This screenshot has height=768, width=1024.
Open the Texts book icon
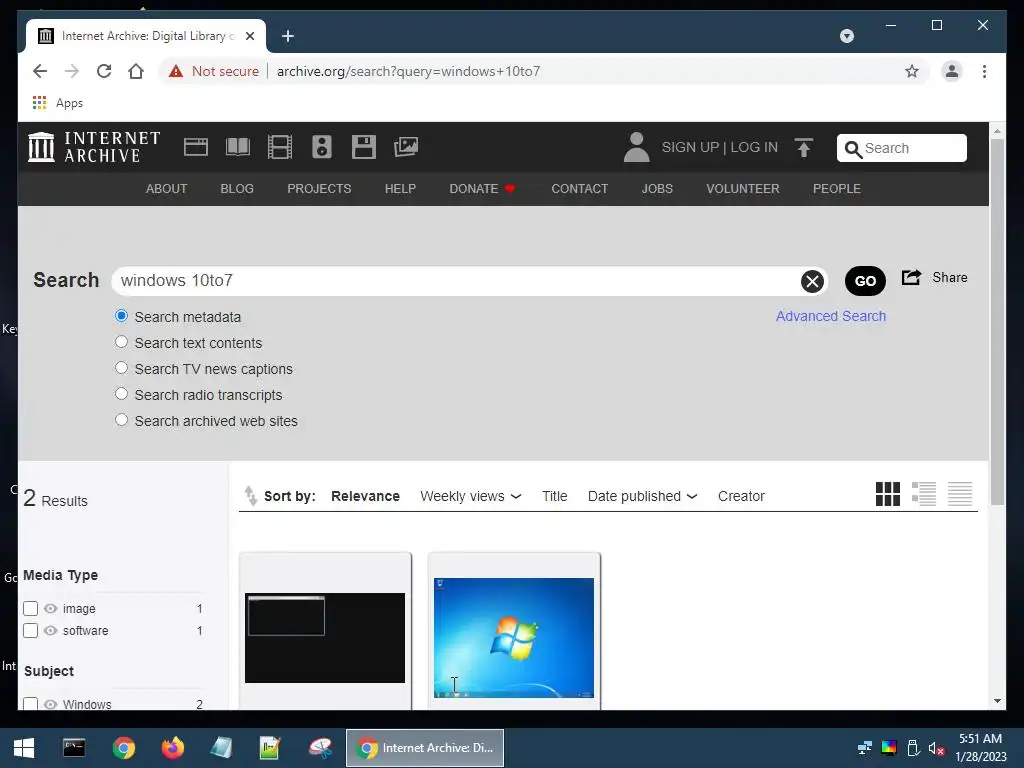[x=238, y=147]
